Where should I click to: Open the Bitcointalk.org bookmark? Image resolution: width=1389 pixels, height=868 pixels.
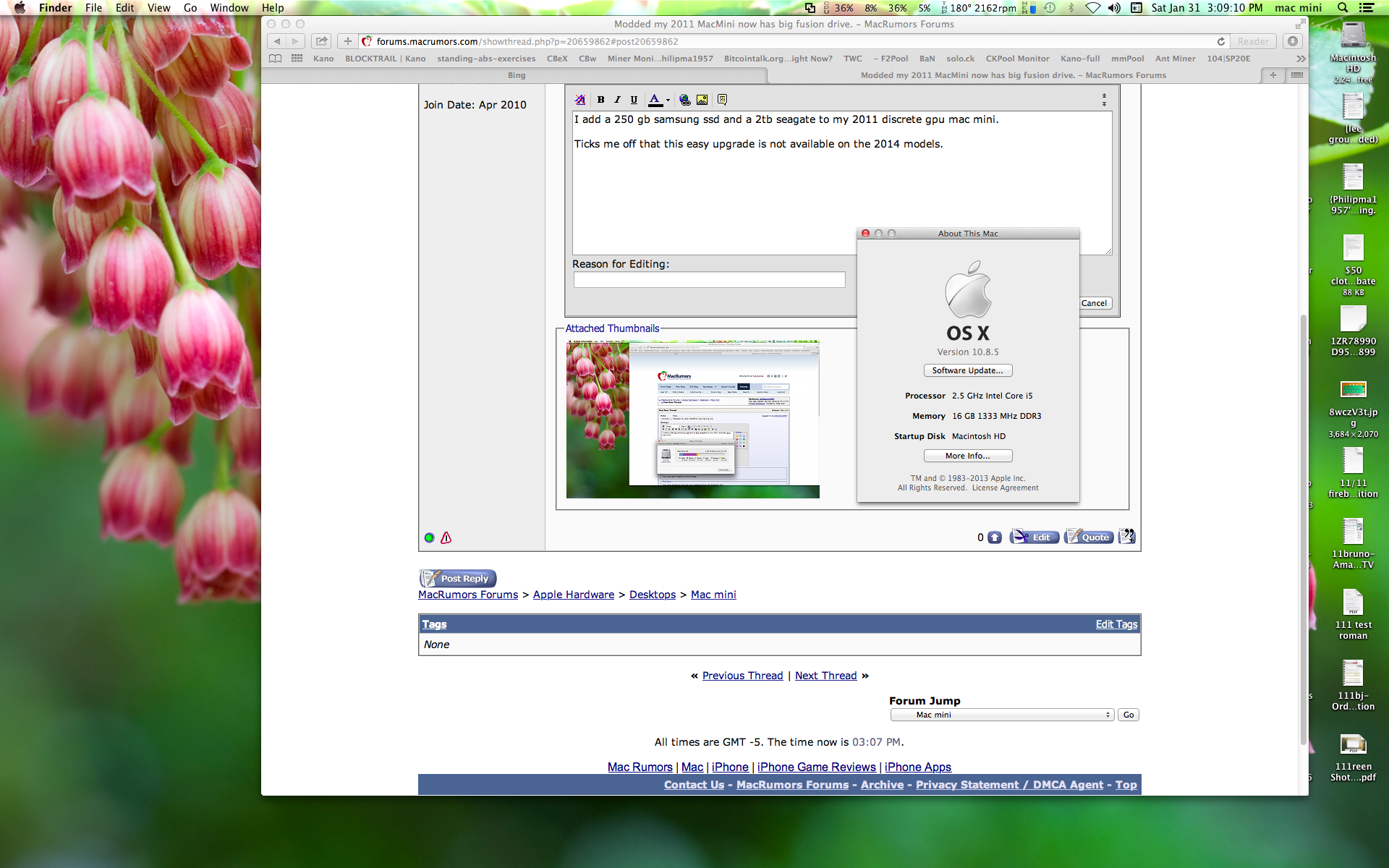(778, 59)
